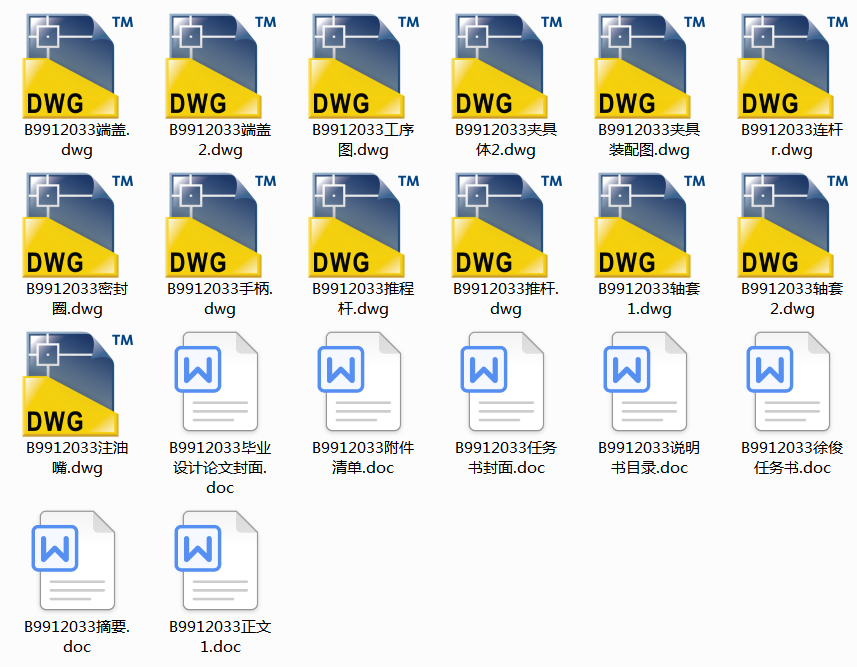Click the label B9912033夹具体2.dwg
Viewport: 857px width, 667px height.
coord(506,140)
